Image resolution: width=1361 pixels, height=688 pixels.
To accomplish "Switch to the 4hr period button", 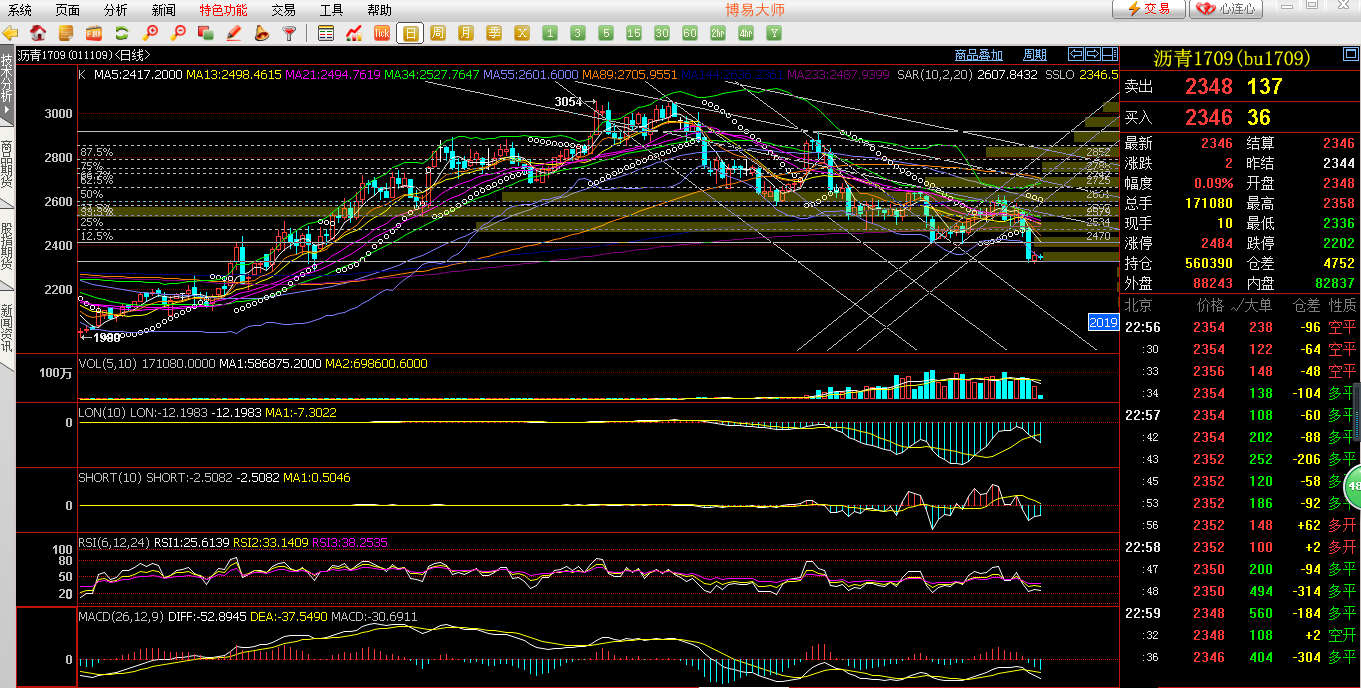I will point(746,33).
